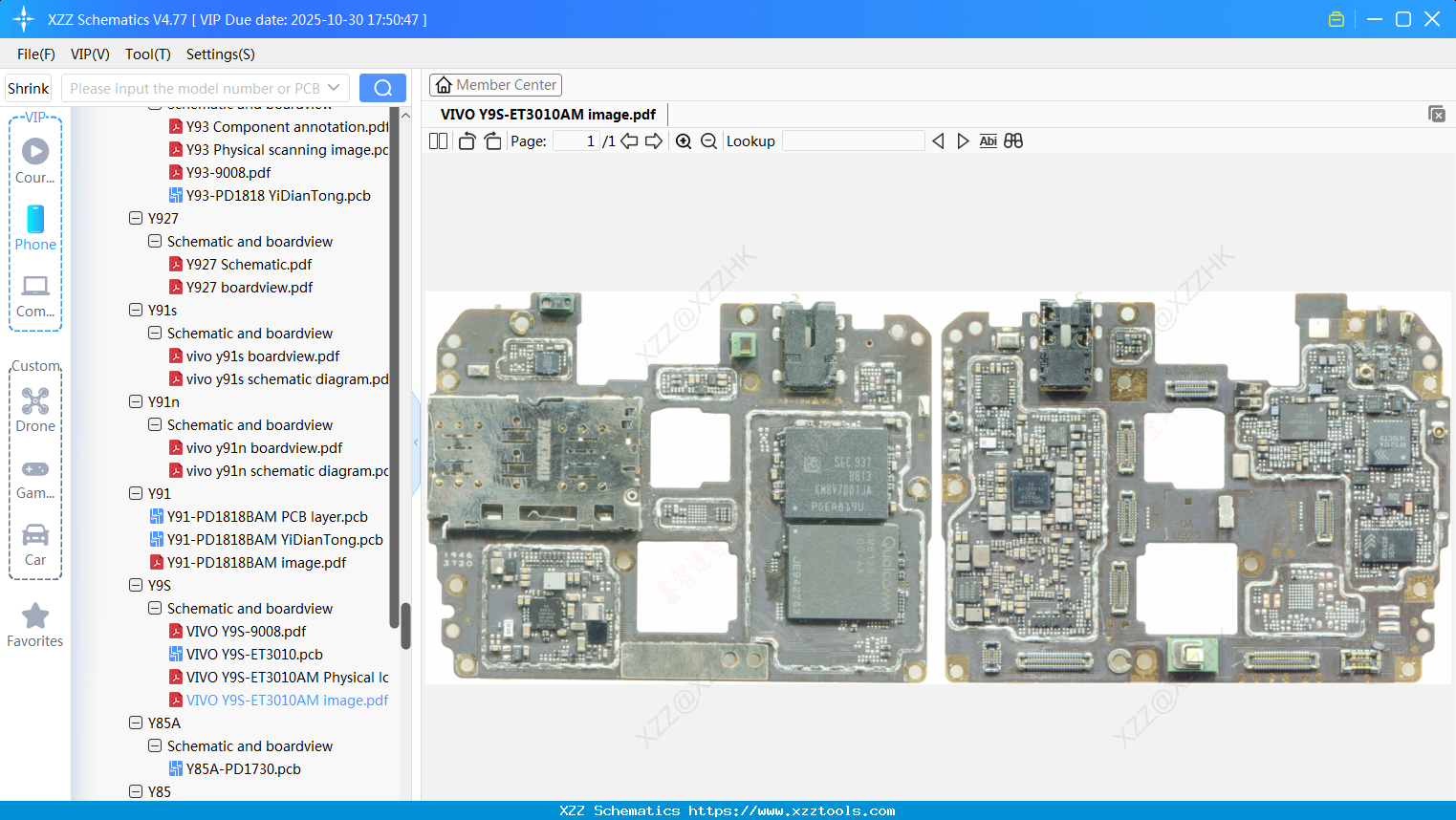Rotate the page counterclockwise

[x=467, y=140]
